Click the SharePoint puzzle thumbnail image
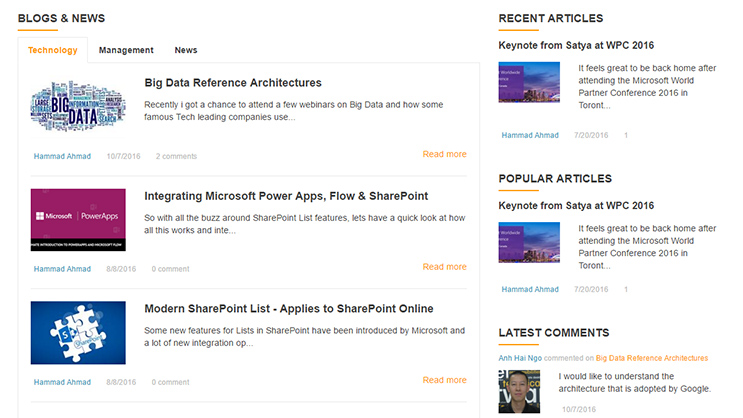Screen dimensions: 743x418 pyautogui.click(x=78, y=333)
